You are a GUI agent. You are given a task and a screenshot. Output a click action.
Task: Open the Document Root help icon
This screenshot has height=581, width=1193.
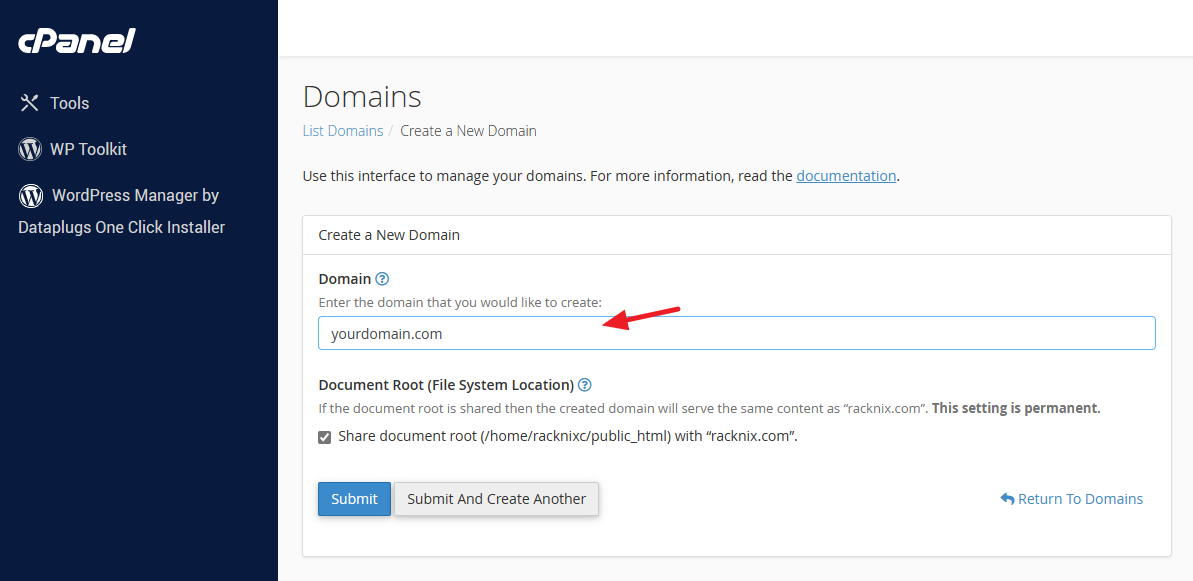pyautogui.click(x=585, y=384)
